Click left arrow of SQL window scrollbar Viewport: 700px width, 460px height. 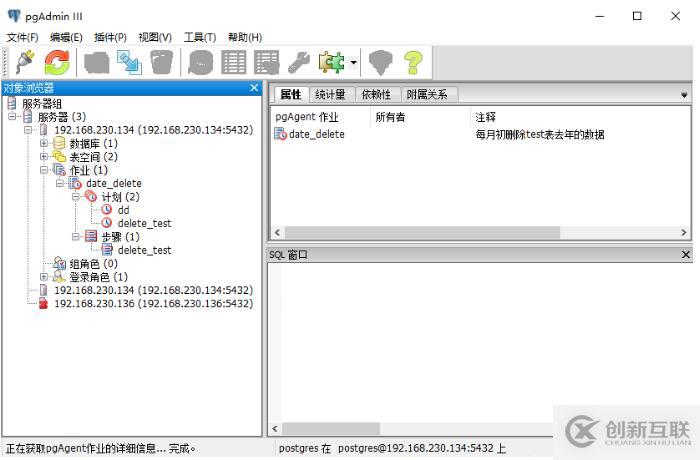point(275,429)
